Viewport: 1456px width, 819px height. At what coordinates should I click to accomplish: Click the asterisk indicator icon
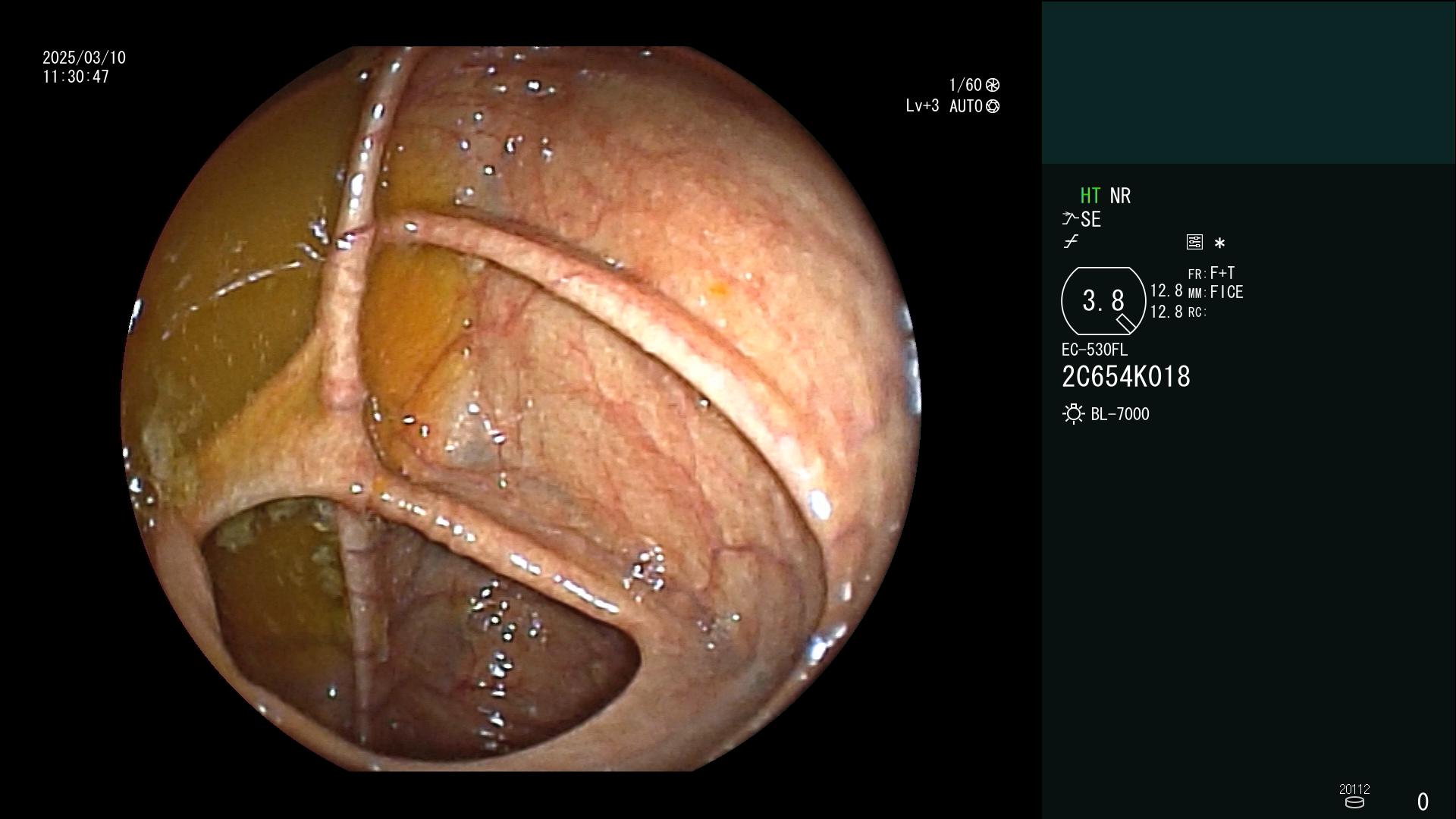click(1219, 243)
